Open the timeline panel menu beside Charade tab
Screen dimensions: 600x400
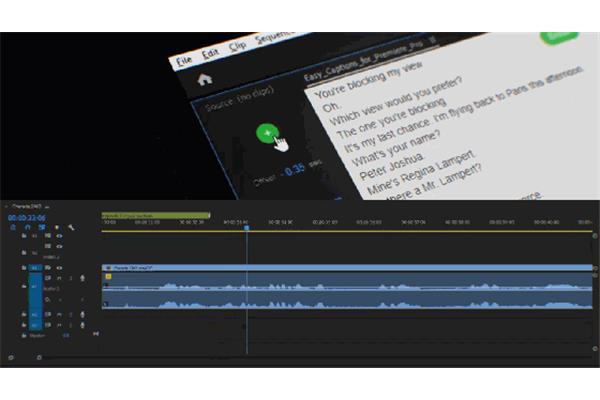click(47, 207)
